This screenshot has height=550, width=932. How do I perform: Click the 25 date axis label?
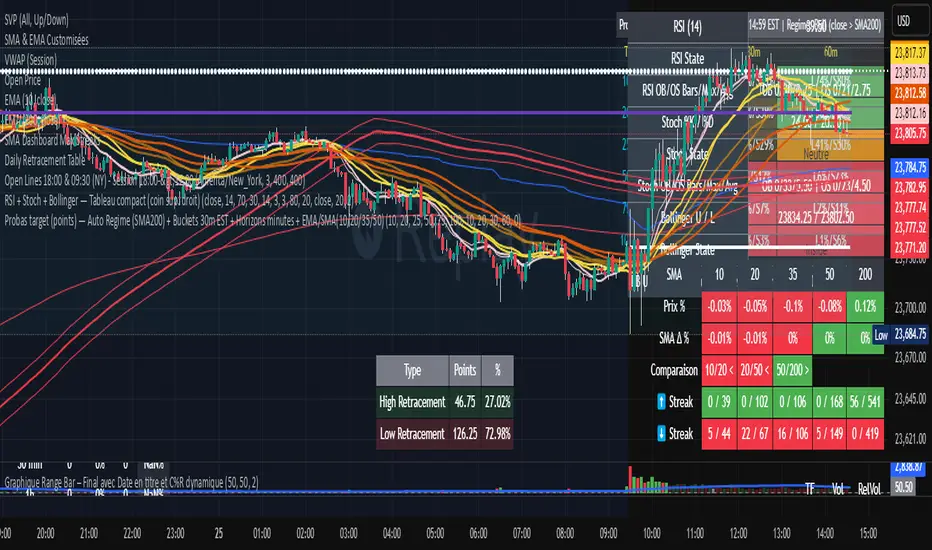tap(219, 533)
